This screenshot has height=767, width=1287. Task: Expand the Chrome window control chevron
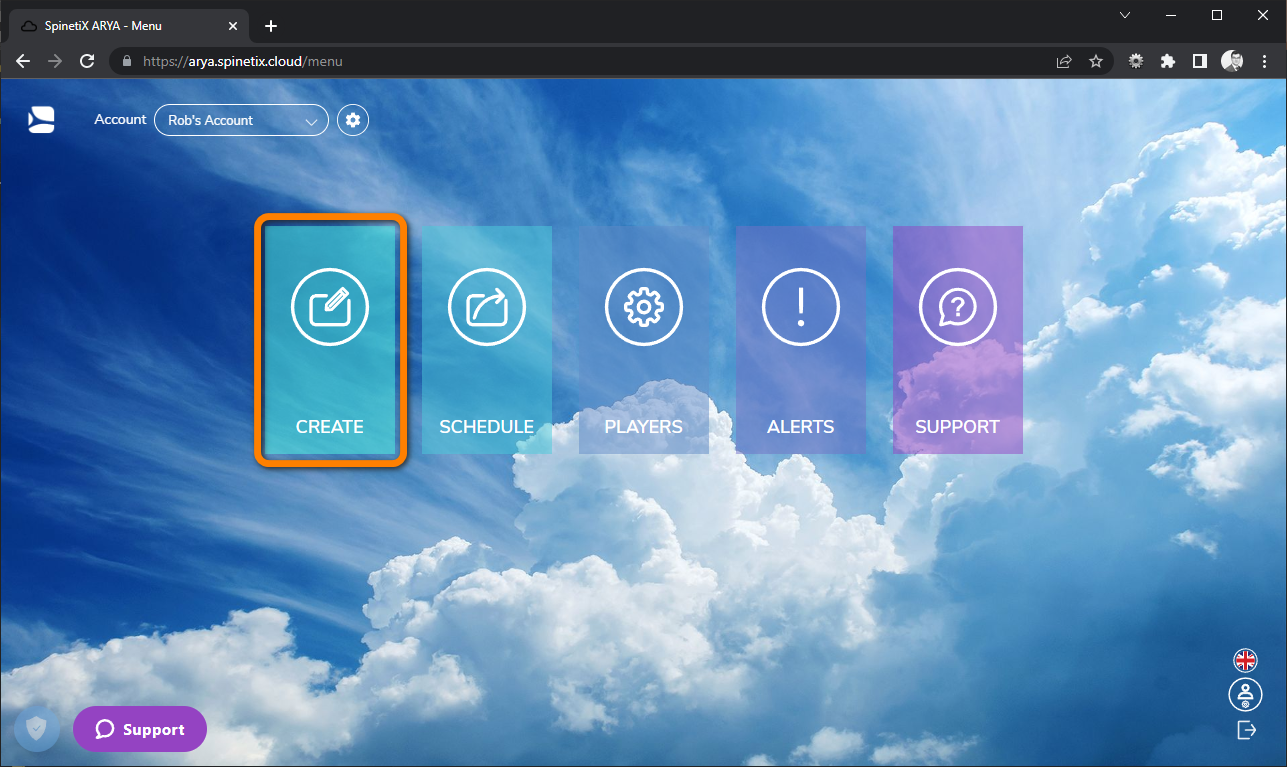point(1124,15)
